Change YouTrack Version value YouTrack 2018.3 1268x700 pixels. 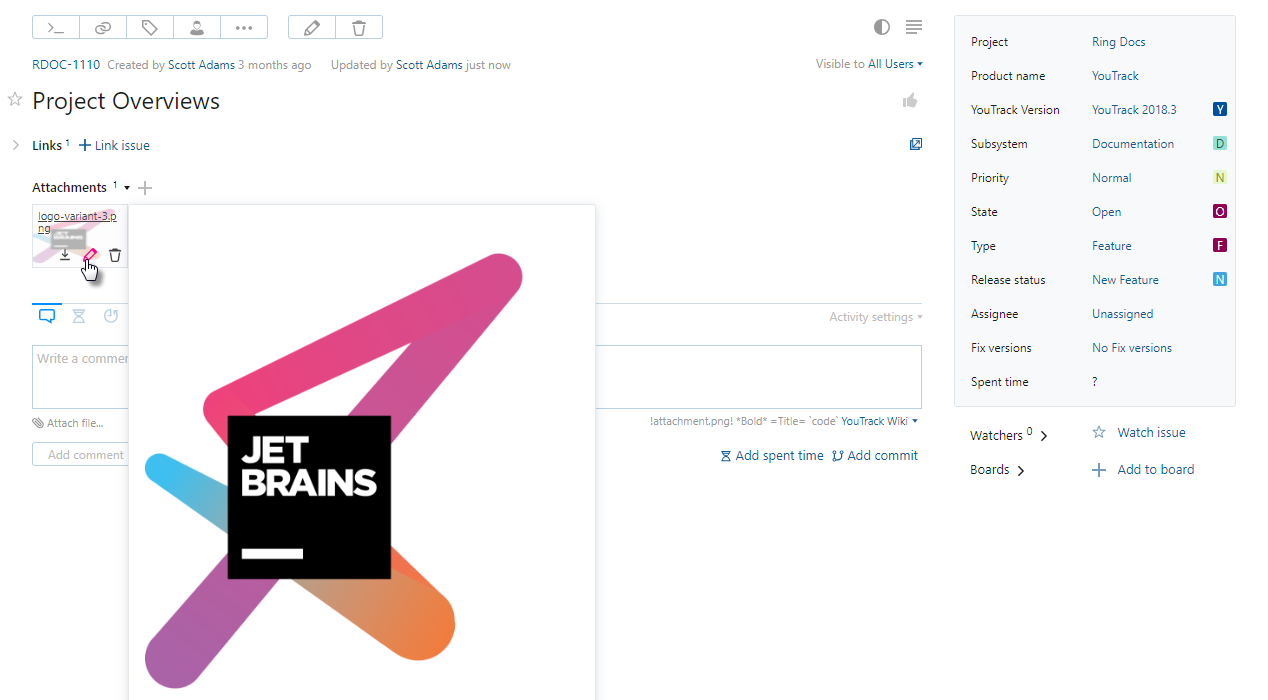[x=1134, y=110]
